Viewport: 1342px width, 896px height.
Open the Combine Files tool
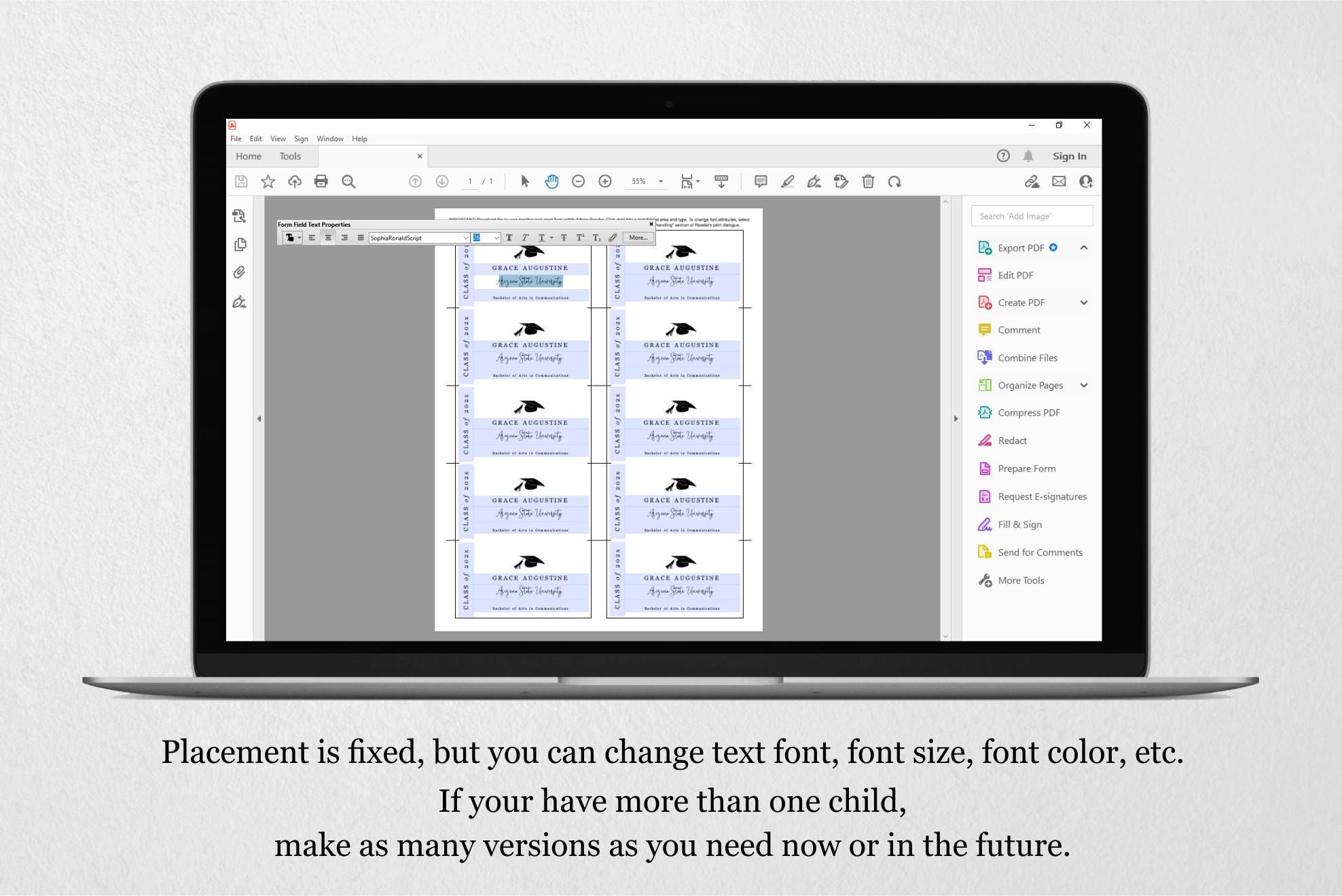tap(1028, 358)
